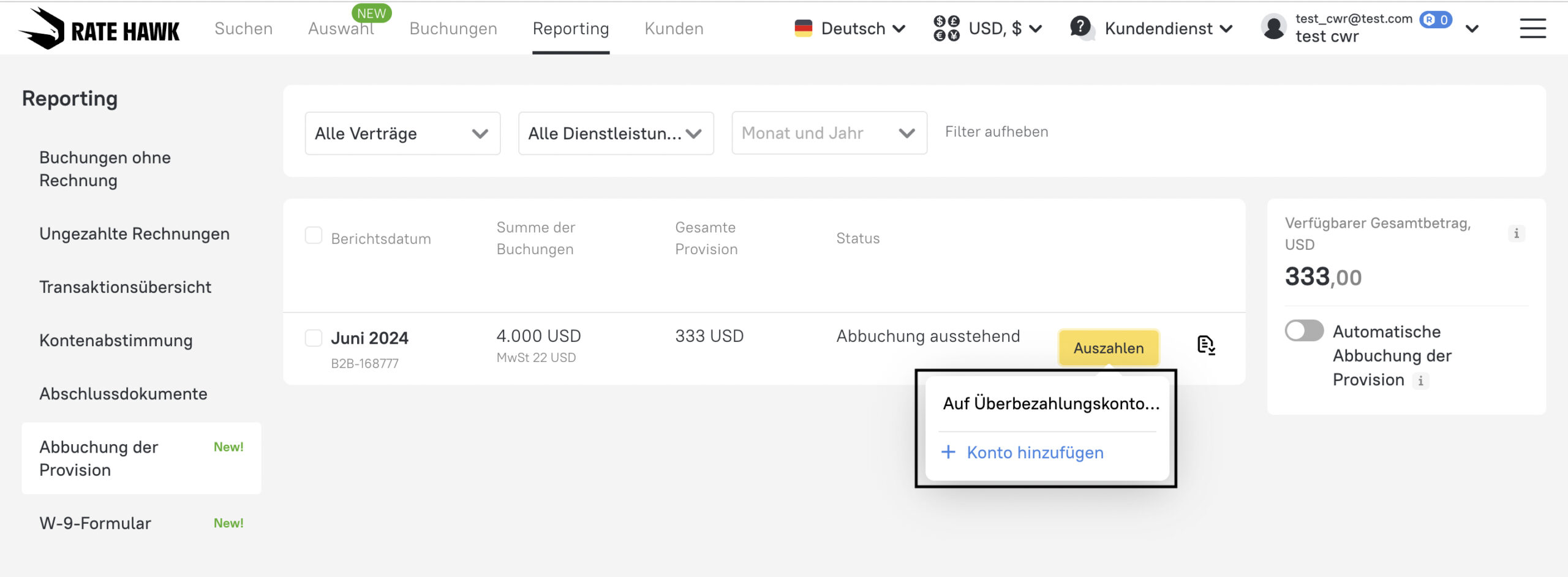Click the user avatar icon
Screen dimensions: 1568x577
[1274, 28]
